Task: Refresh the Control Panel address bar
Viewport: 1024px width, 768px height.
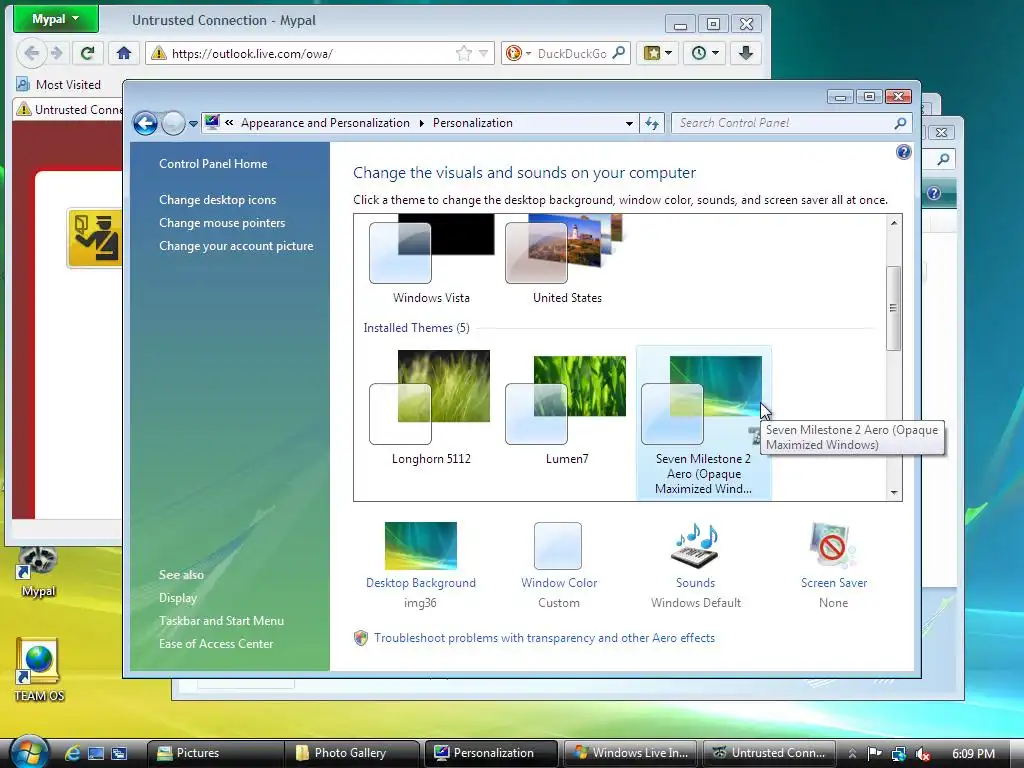Action: pyautogui.click(x=652, y=123)
